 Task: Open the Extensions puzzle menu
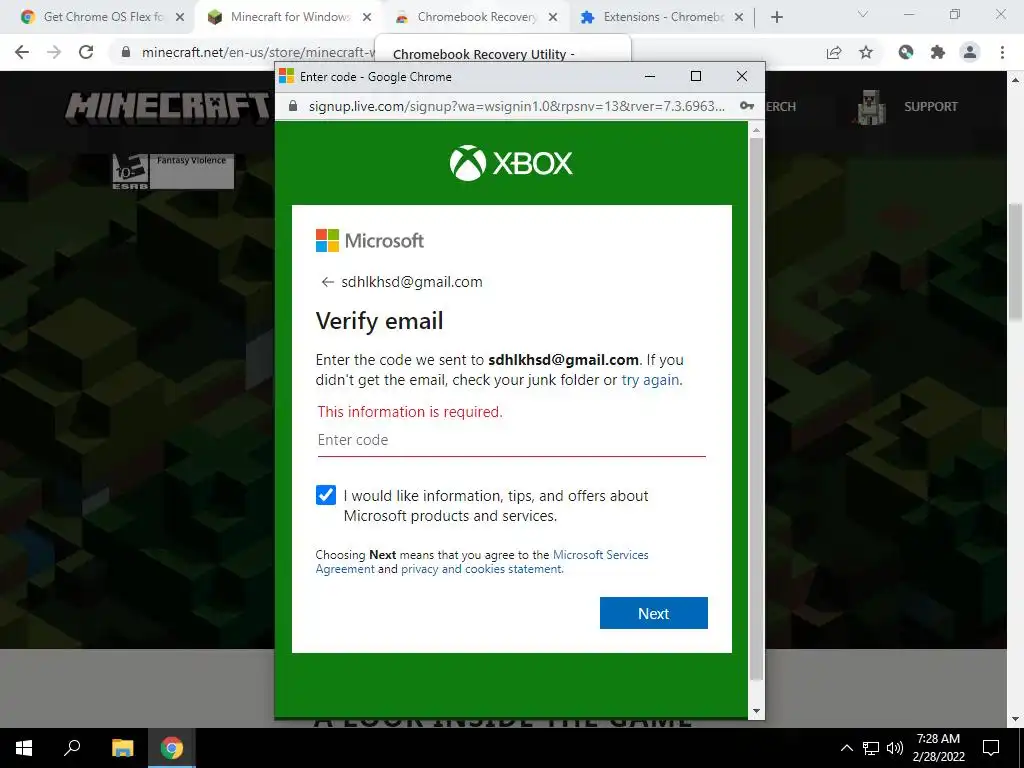(938, 52)
